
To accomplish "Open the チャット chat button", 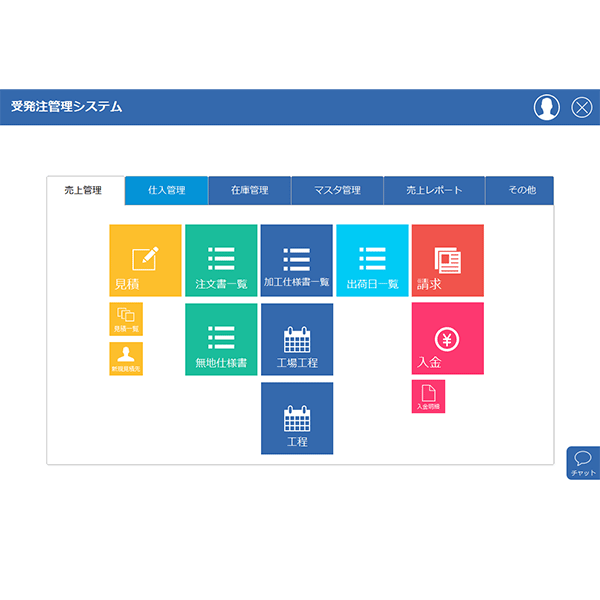I will point(583,463).
